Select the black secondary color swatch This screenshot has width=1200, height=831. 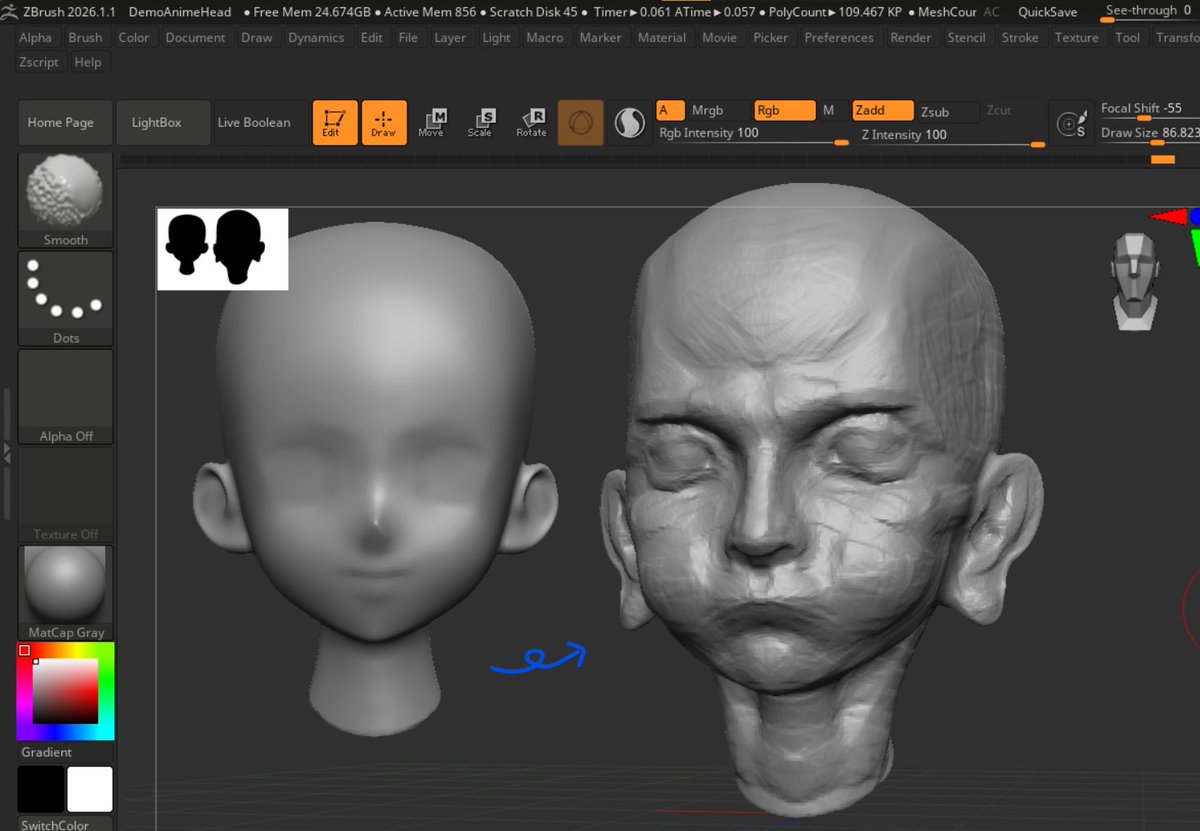click(41, 789)
